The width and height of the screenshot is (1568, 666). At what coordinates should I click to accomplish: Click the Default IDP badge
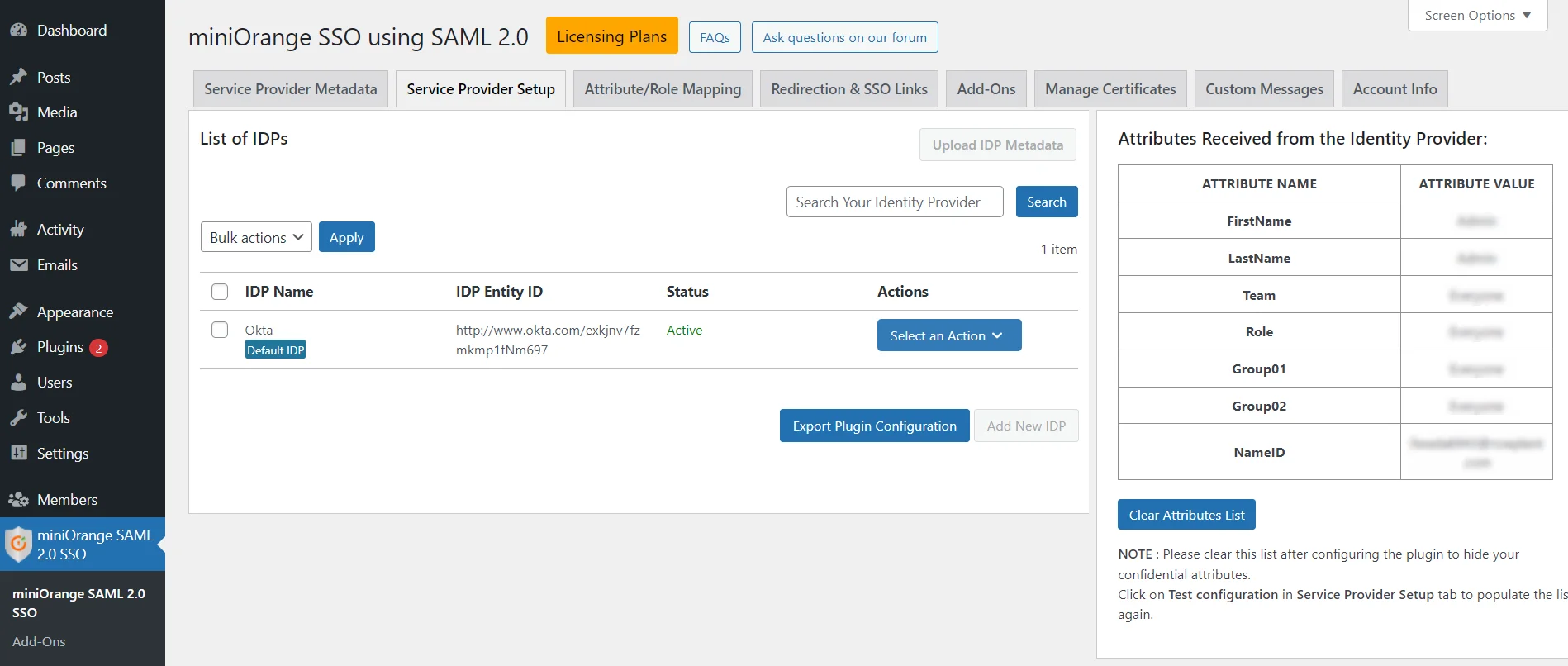coord(275,350)
